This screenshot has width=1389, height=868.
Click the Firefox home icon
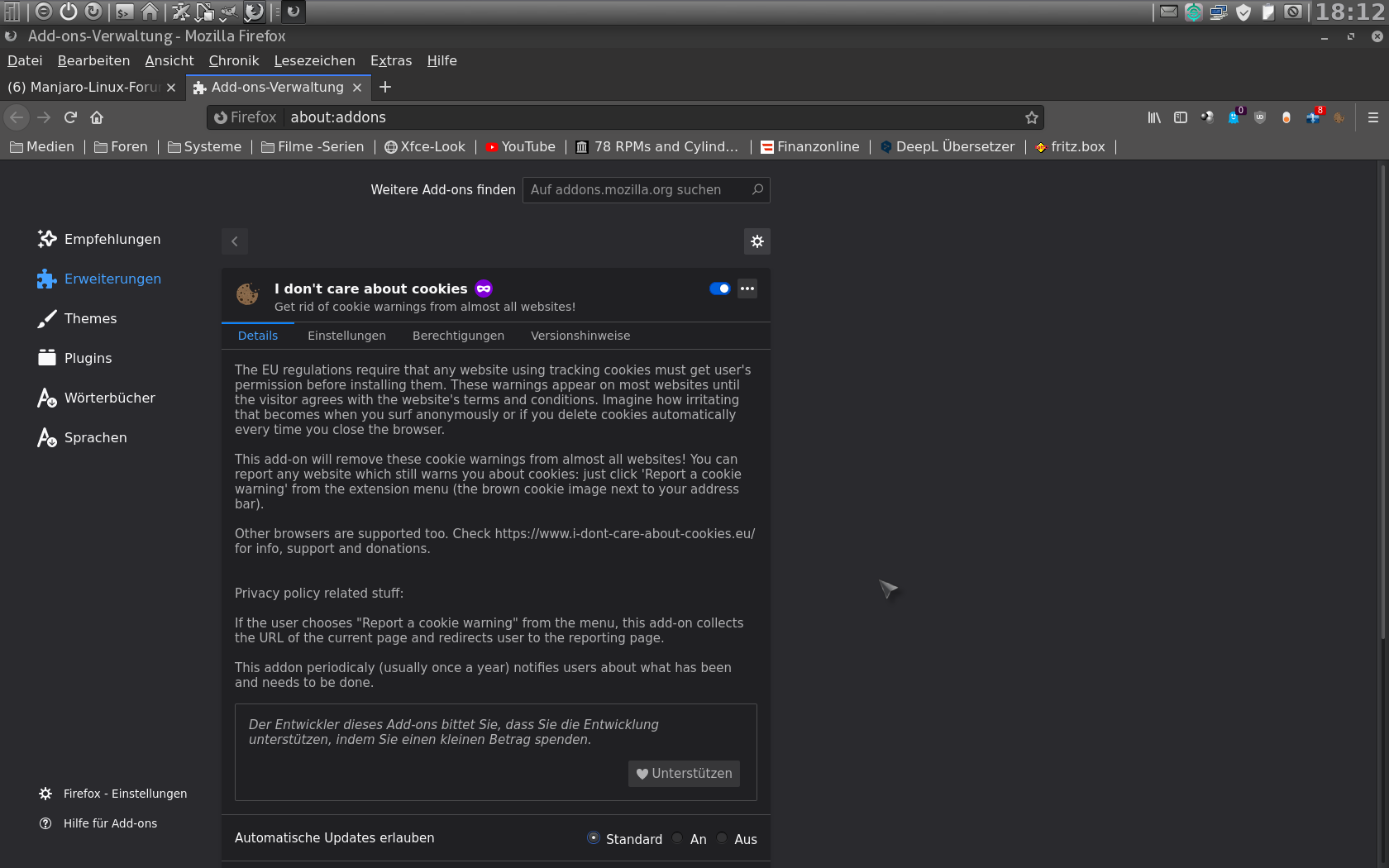click(97, 117)
